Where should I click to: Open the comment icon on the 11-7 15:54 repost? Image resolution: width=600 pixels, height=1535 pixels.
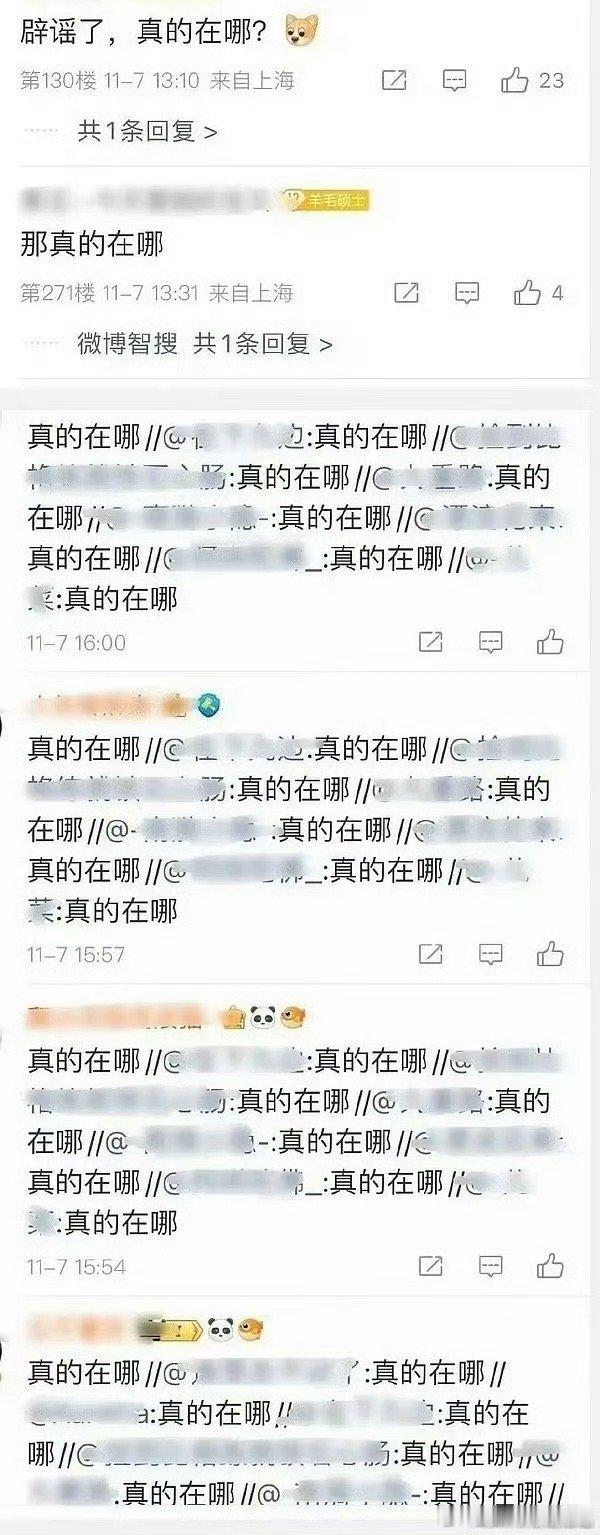click(490, 1266)
